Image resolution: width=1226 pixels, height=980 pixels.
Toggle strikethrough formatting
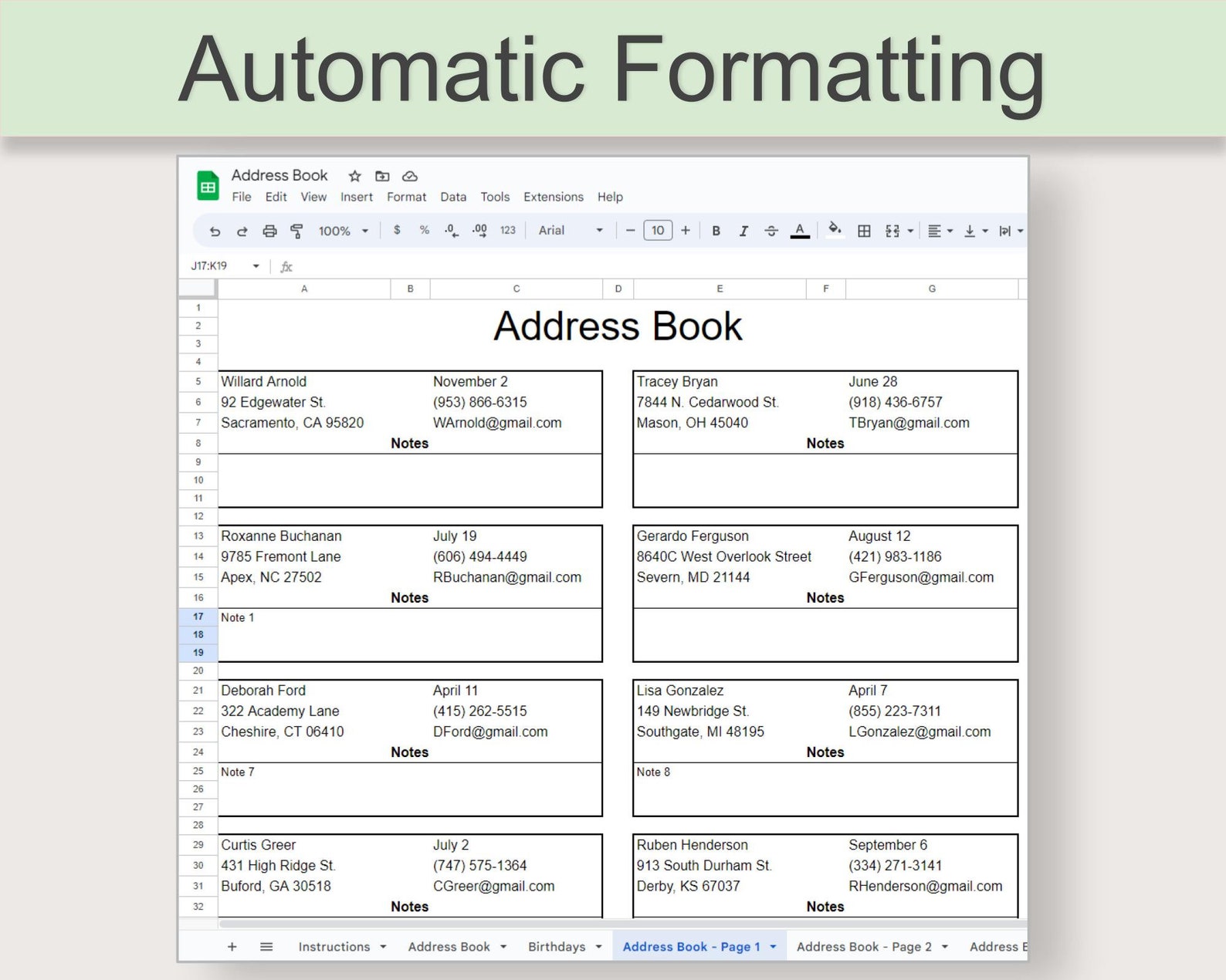(771, 231)
